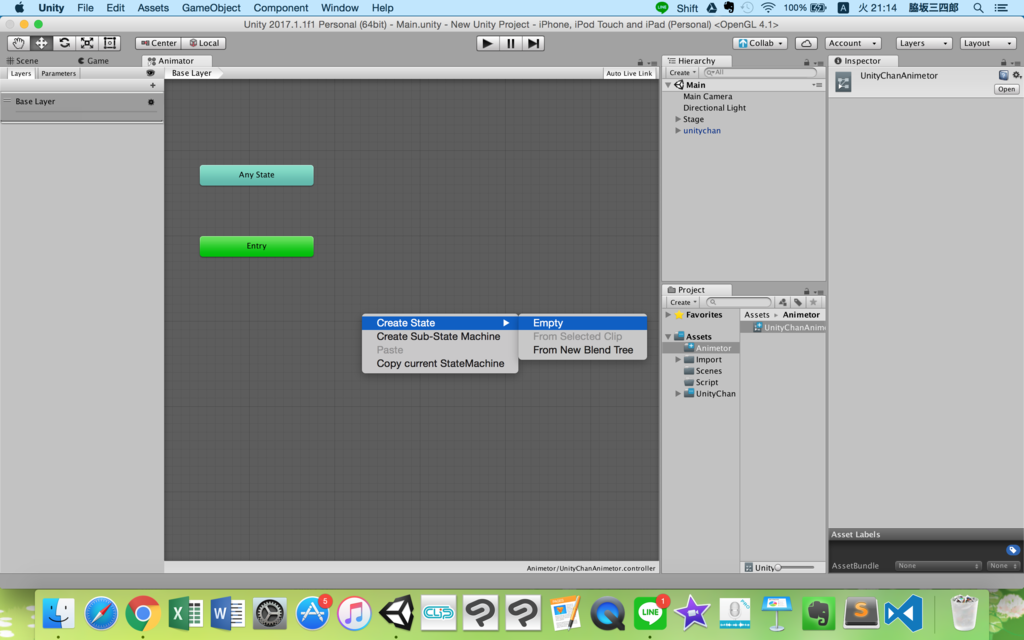Open Google Chrome from the dock

(143, 613)
